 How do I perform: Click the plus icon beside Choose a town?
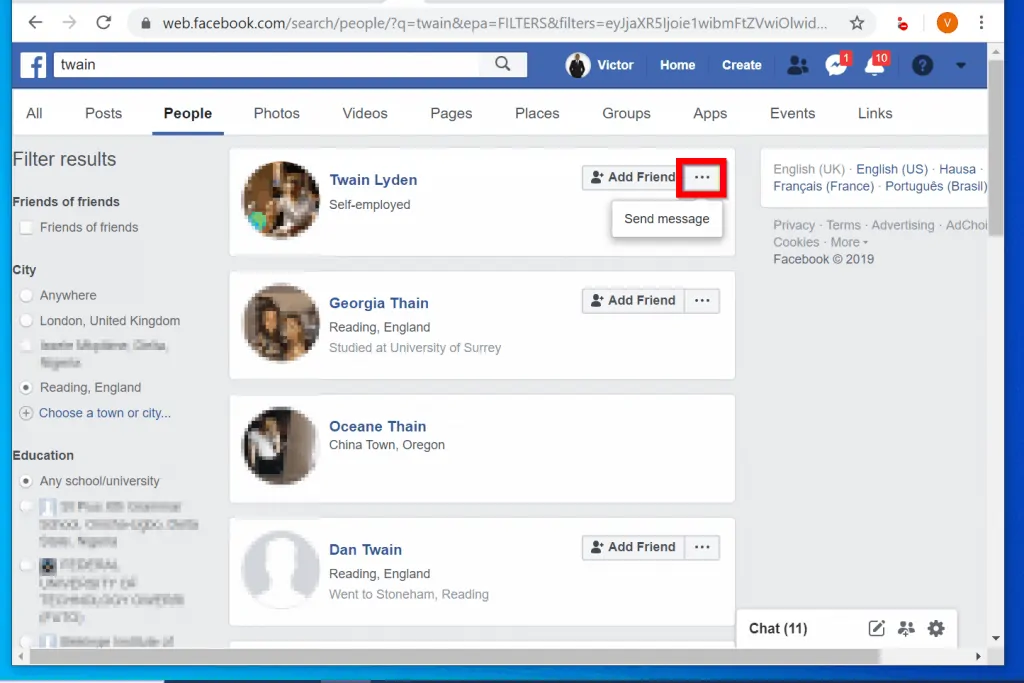pos(26,413)
